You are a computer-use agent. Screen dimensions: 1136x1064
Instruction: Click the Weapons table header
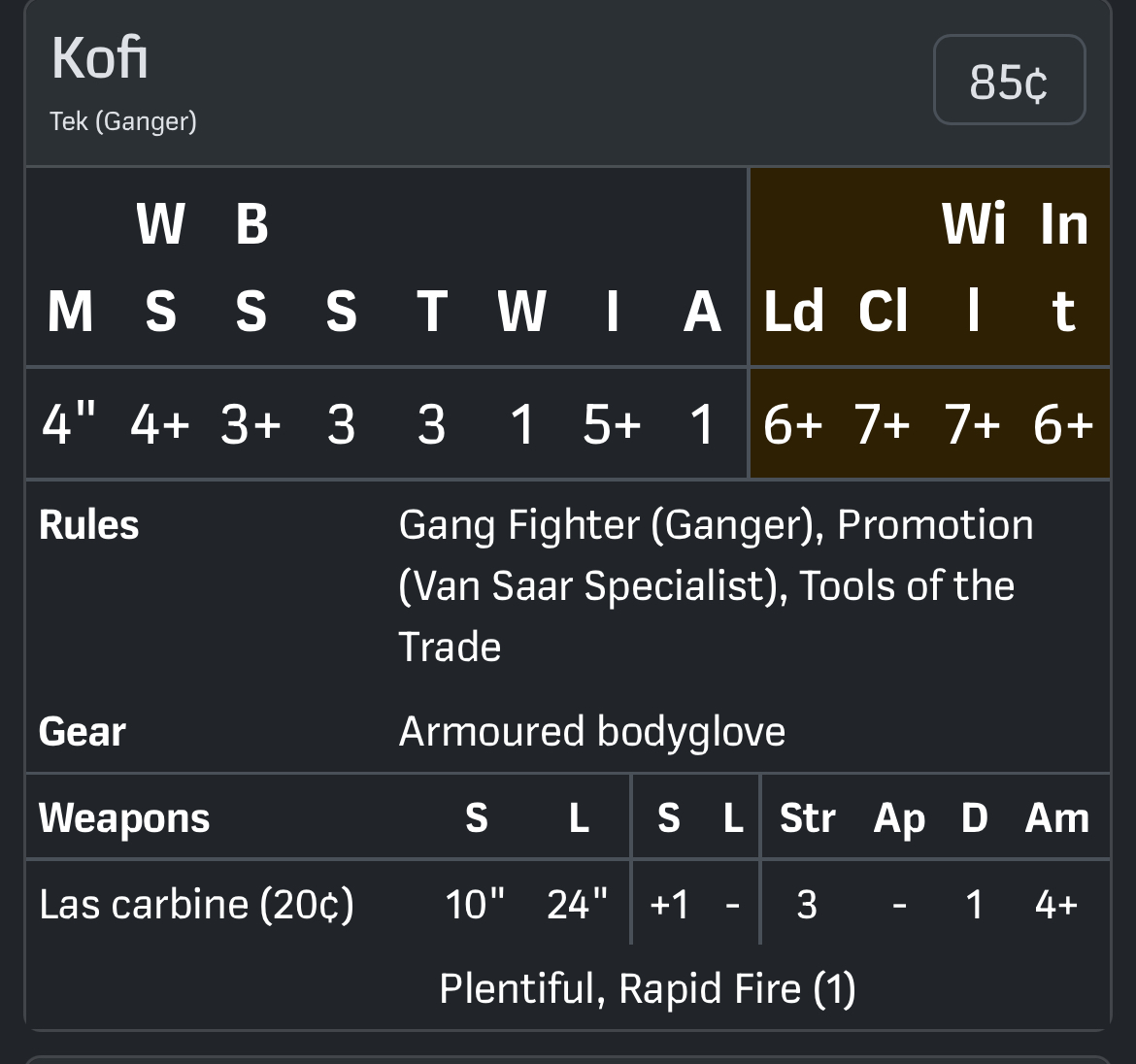124,817
